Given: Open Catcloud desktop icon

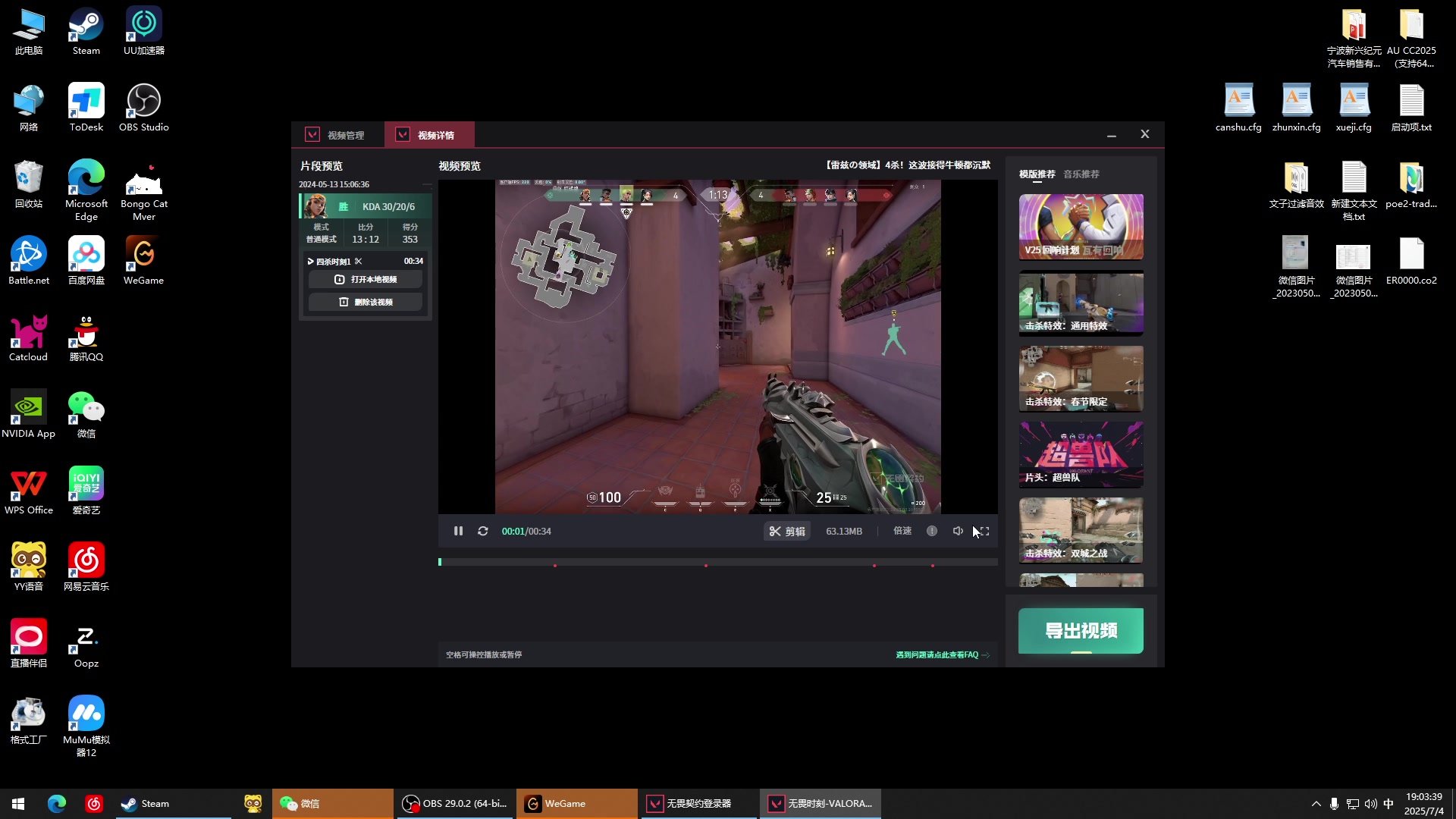Looking at the screenshot, I should (29, 338).
